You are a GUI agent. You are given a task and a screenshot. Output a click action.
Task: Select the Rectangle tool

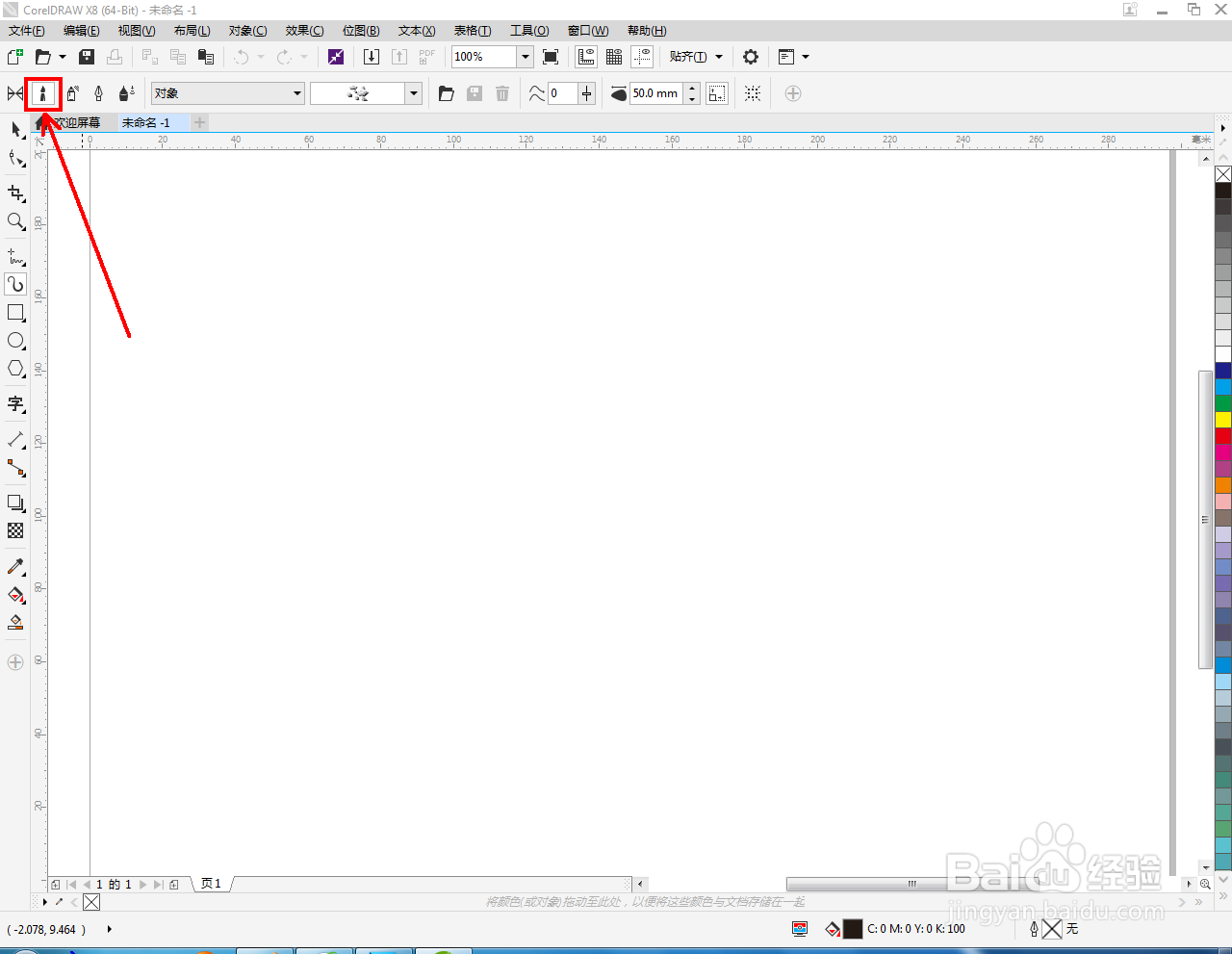click(15, 313)
